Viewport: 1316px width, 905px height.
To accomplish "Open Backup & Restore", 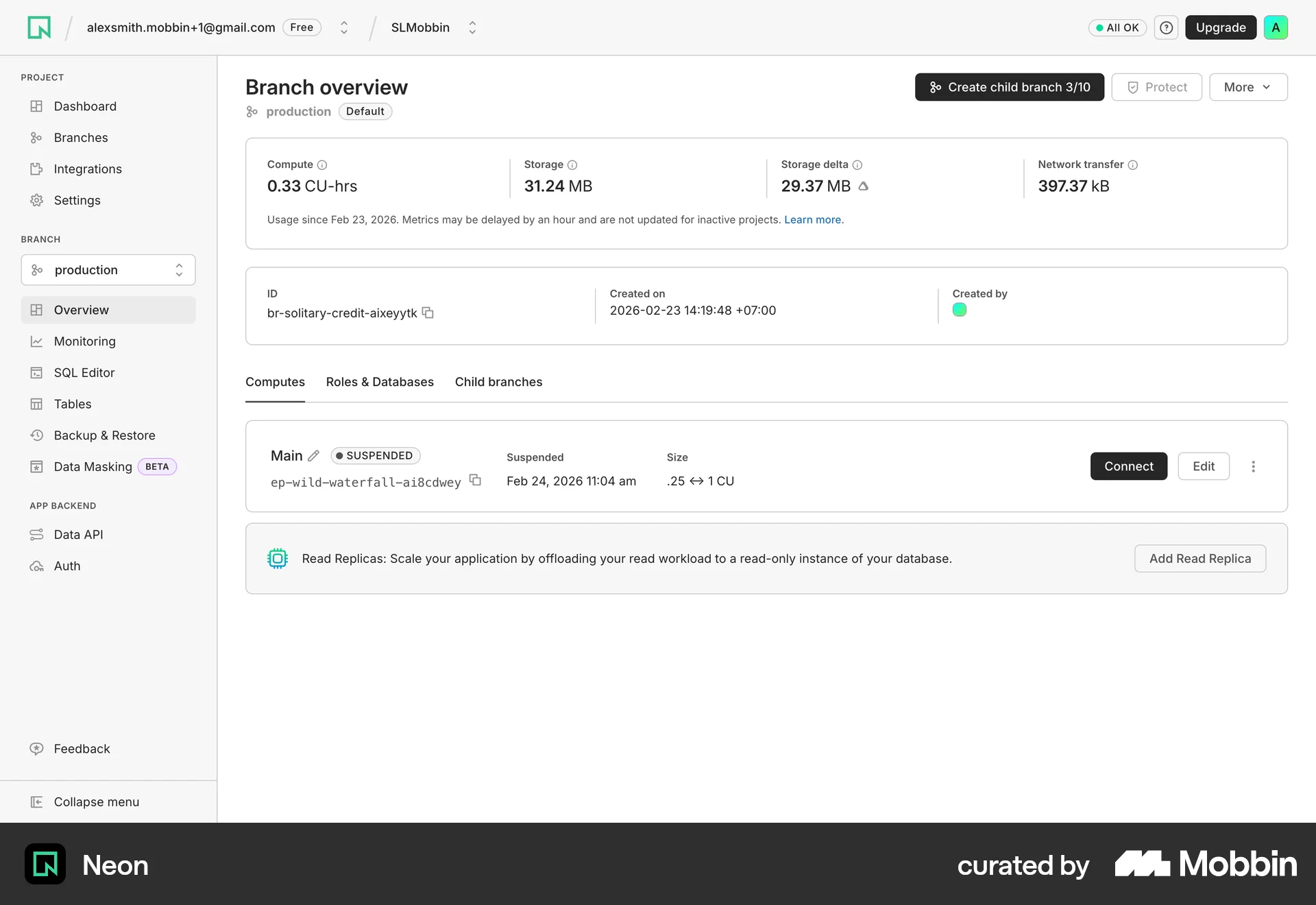I will click(108, 435).
